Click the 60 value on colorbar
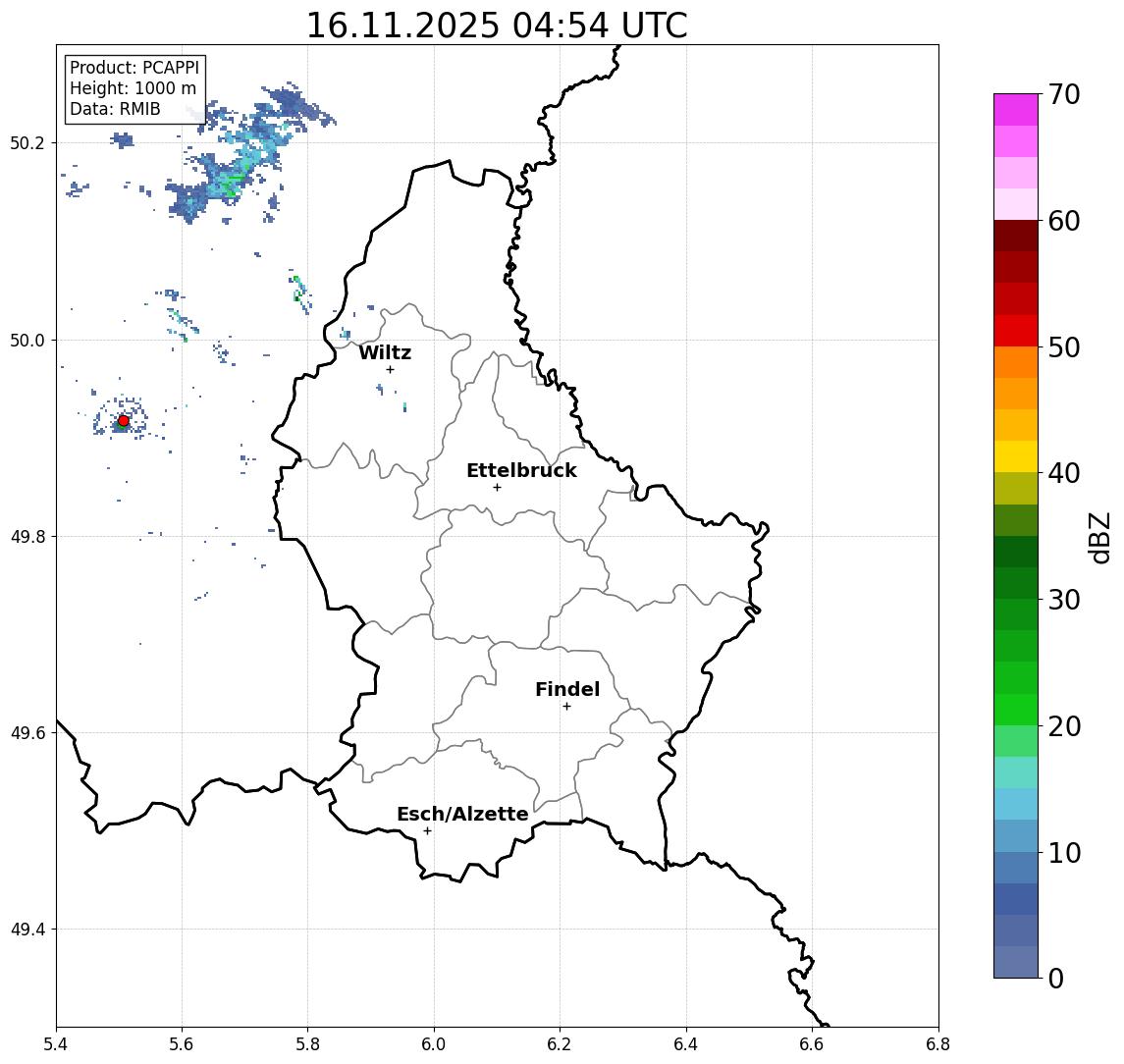Image resolution: width=1124 pixels, height=1064 pixels. coord(1063,221)
